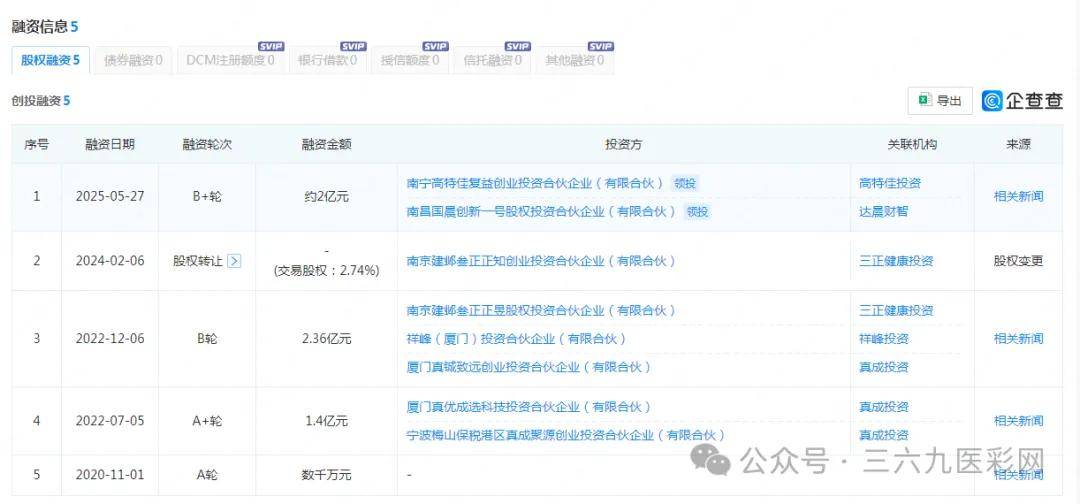Click the 来源 column header
The width and height of the screenshot is (1080, 504).
(1018, 145)
